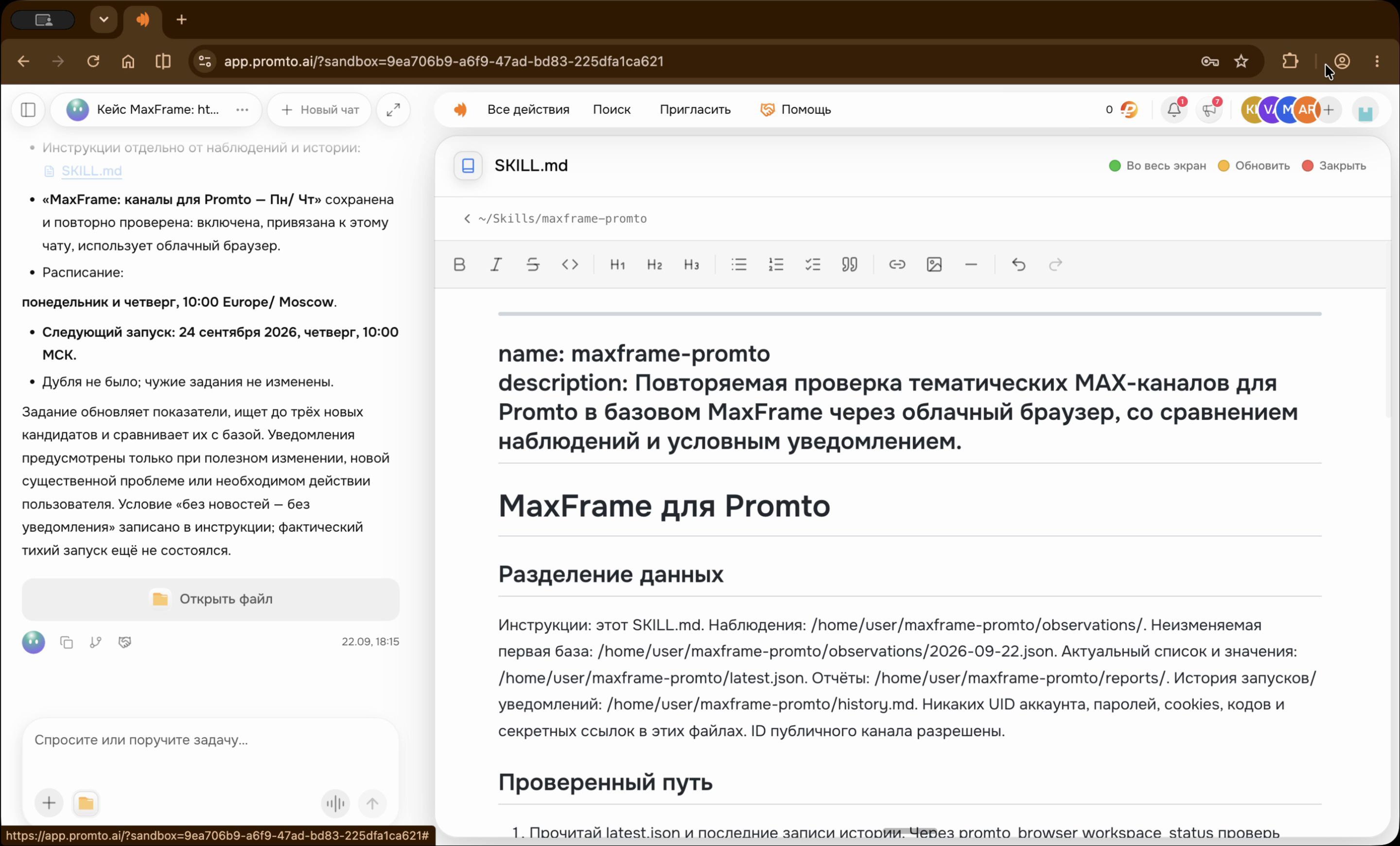Image resolution: width=1400 pixels, height=846 pixels.
Task: Redo the last edit
Action: point(1055,264)
